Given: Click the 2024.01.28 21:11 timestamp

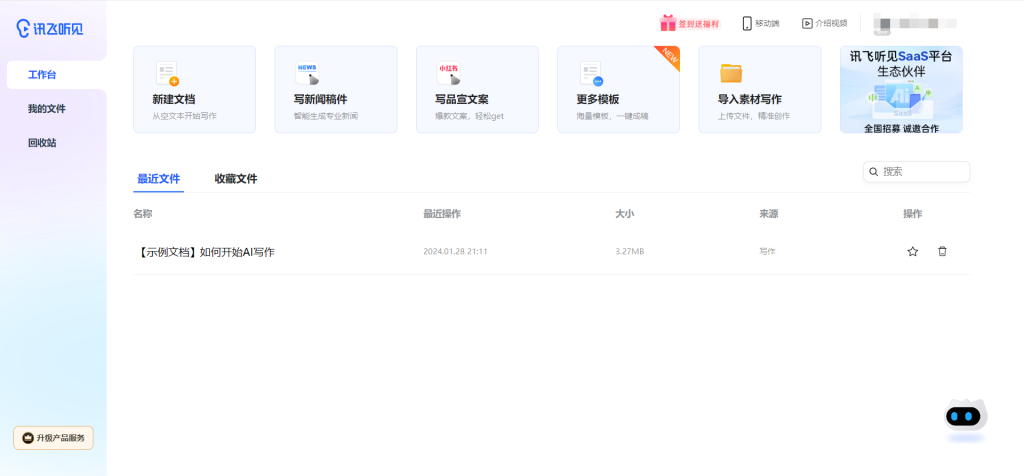Looking at the screenshot, I should pos(455,251).
